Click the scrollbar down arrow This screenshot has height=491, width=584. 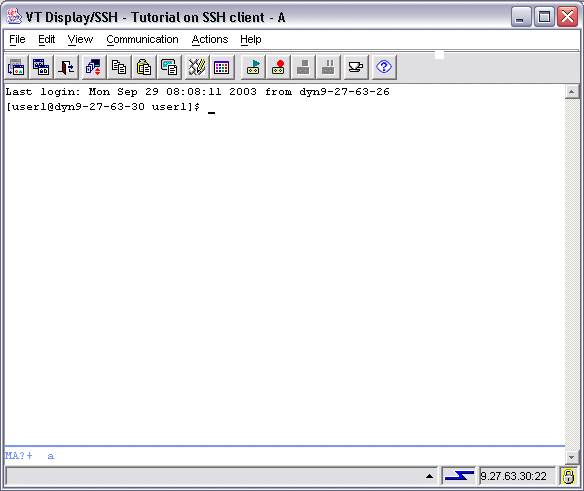point(572,456)
